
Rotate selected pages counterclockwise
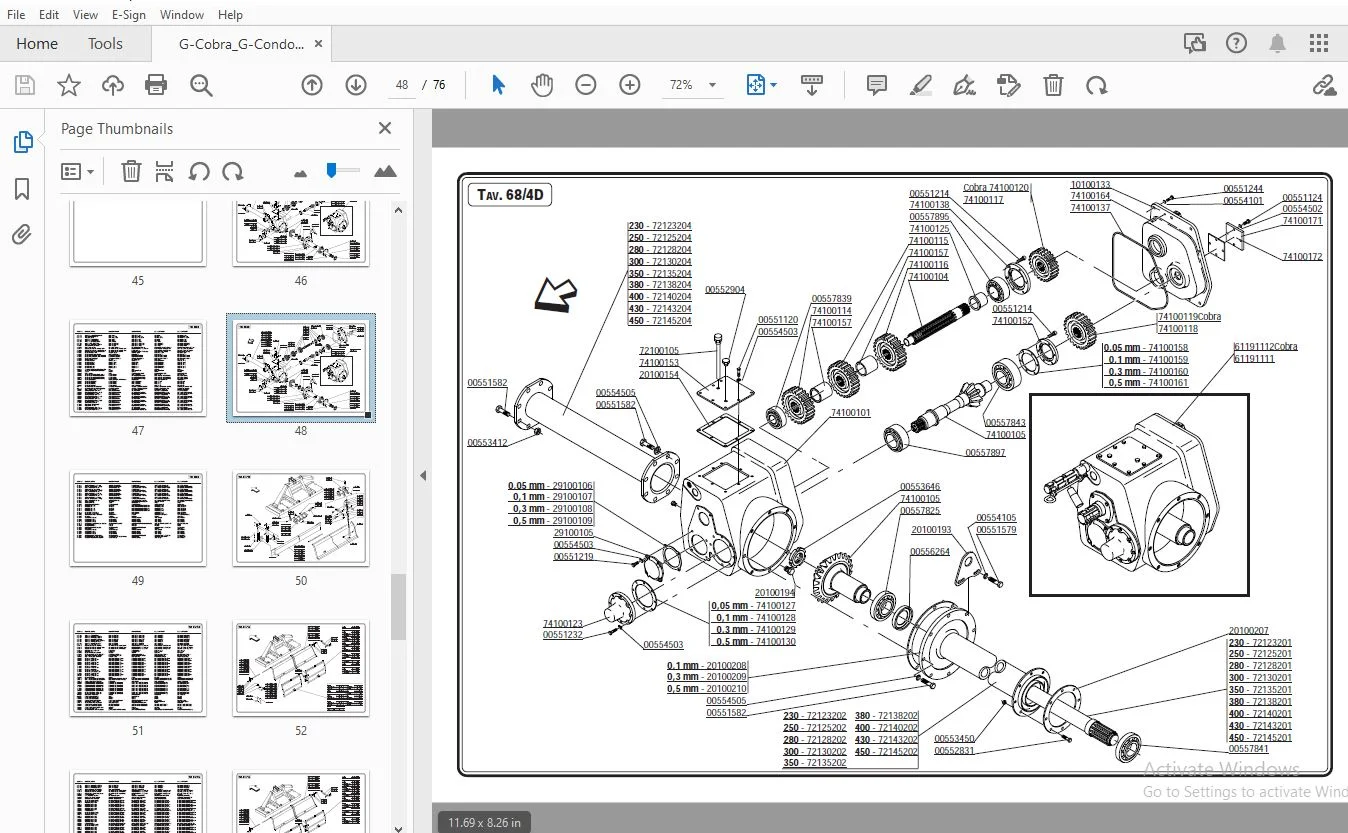pos(199,172)
